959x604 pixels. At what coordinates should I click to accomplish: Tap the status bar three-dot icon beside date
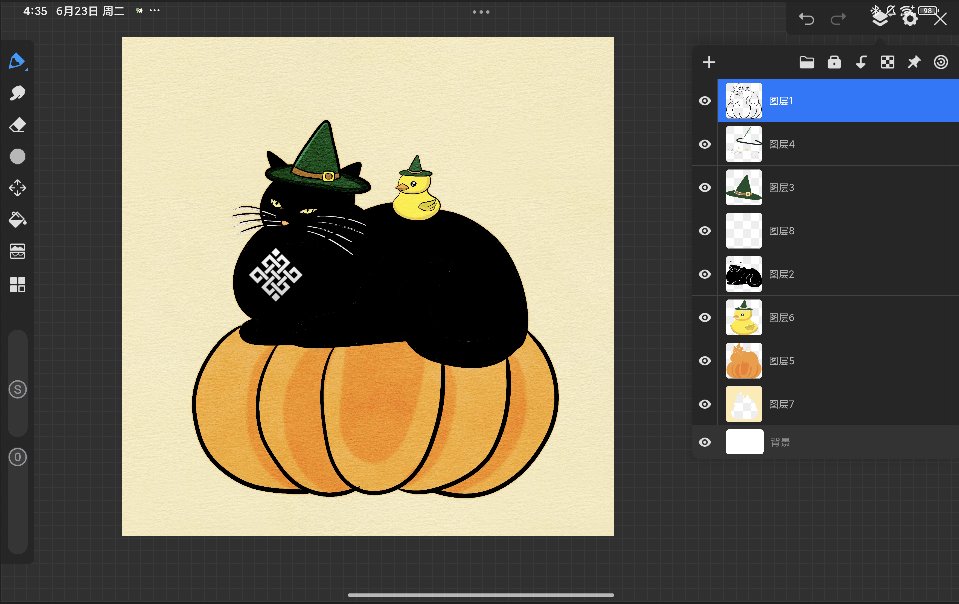155,10
